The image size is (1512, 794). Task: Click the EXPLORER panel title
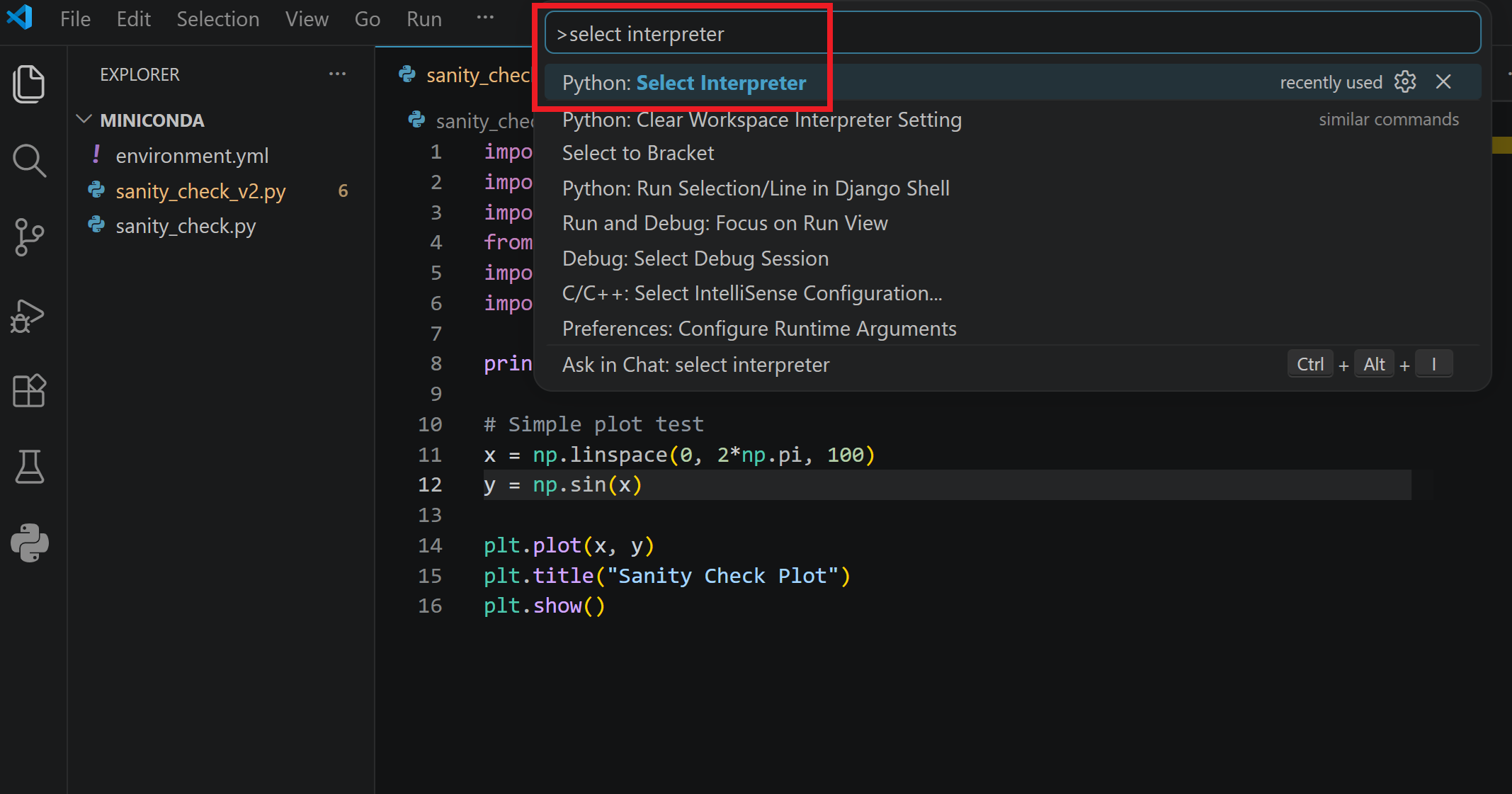tap(140, 74)
